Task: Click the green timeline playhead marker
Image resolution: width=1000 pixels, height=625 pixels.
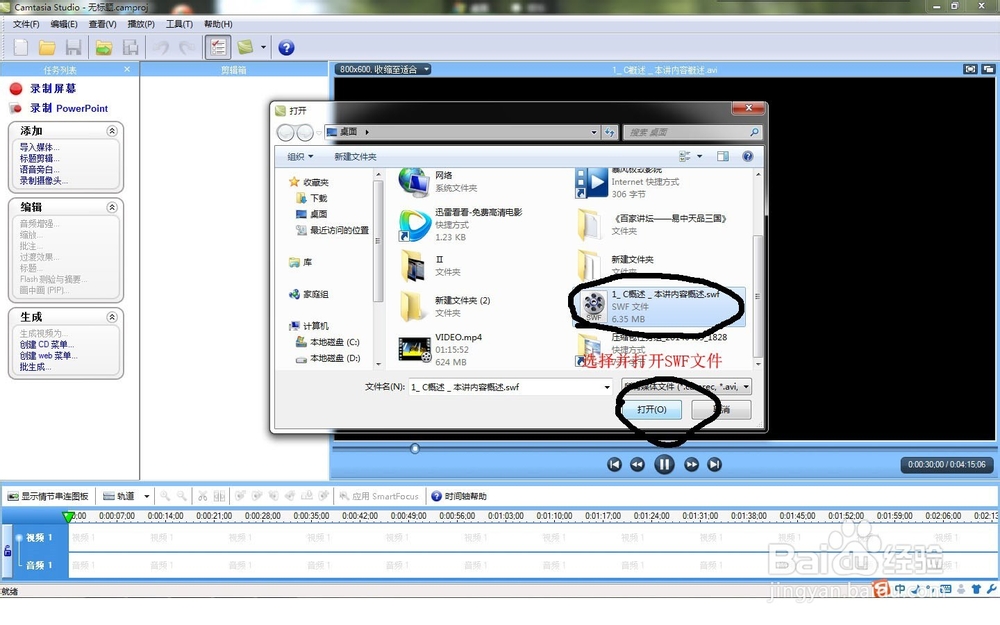Action: (x=68, y=516)
